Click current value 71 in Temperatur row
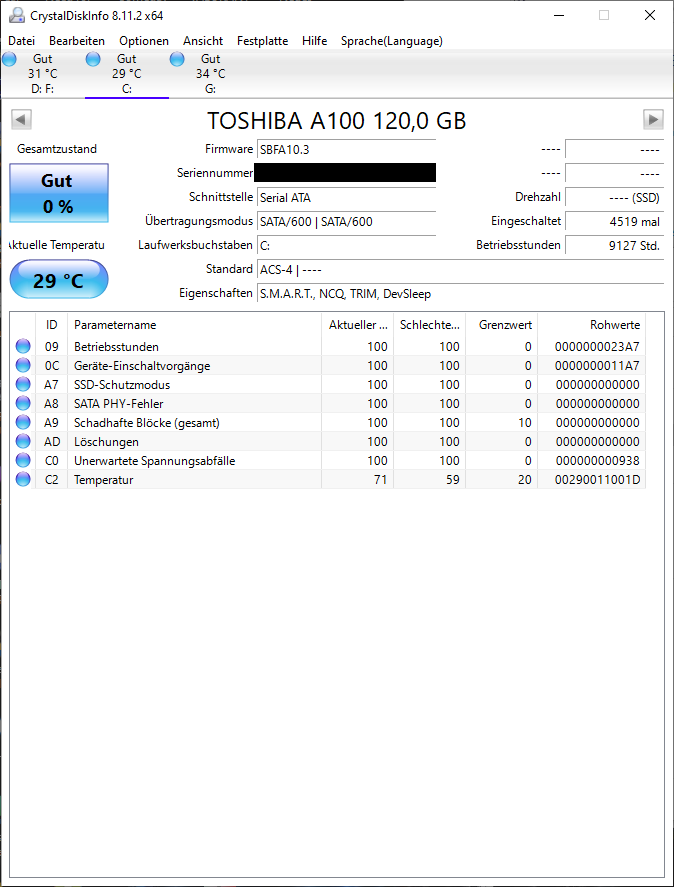The image size is (674, 887). click(x=380, y=480)
